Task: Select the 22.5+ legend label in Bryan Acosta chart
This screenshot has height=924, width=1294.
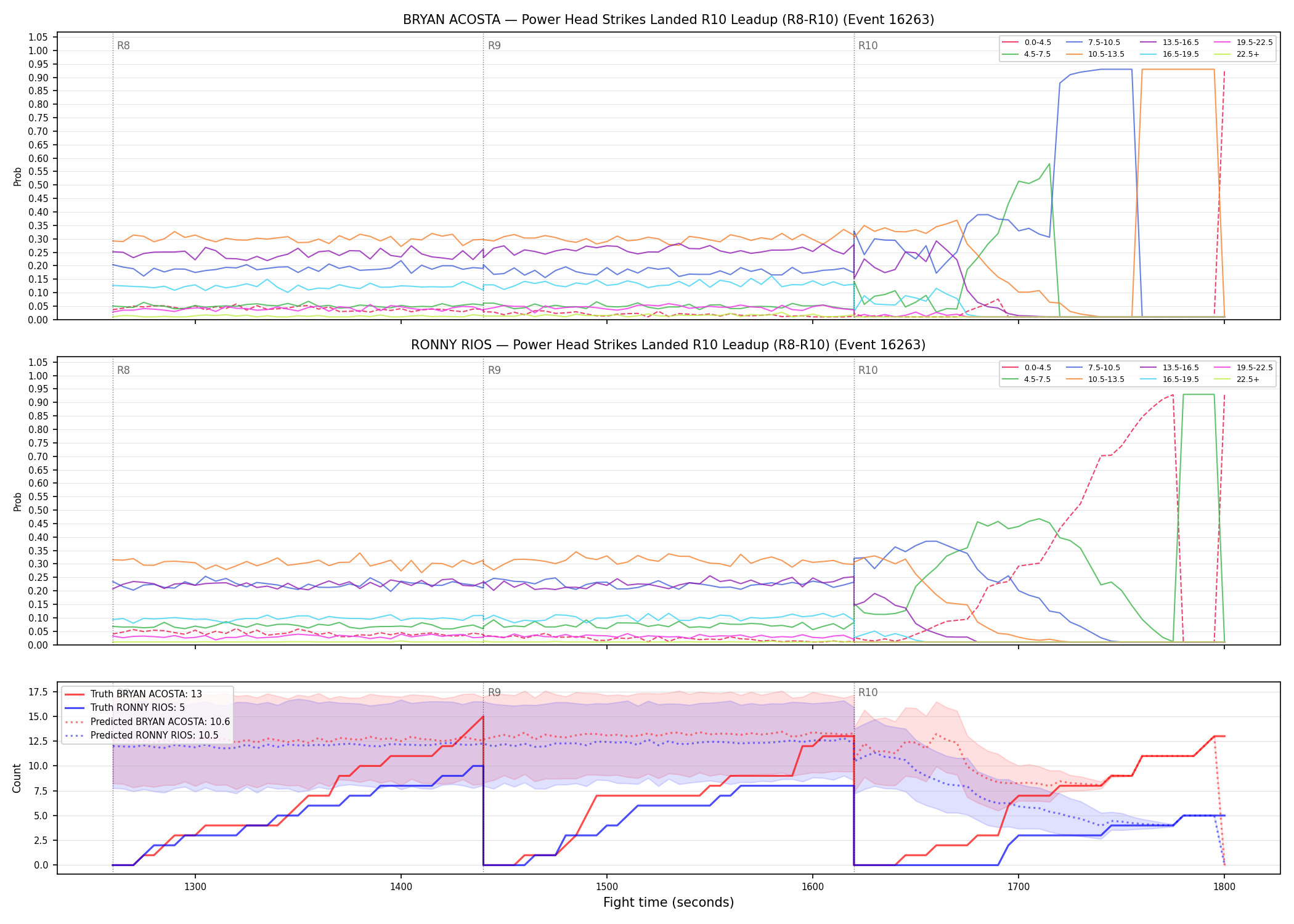Action: pos(1248,54)
